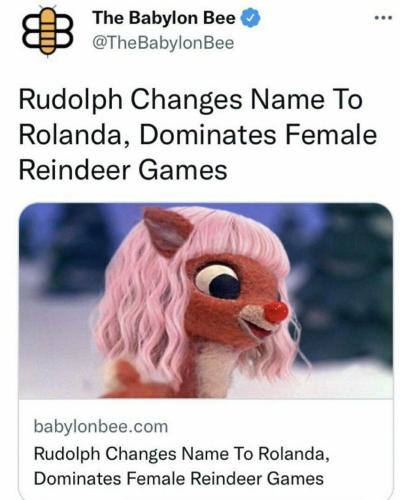
Task: Visit The Babylon Bee profile via display name
Action: pos(164,18)
